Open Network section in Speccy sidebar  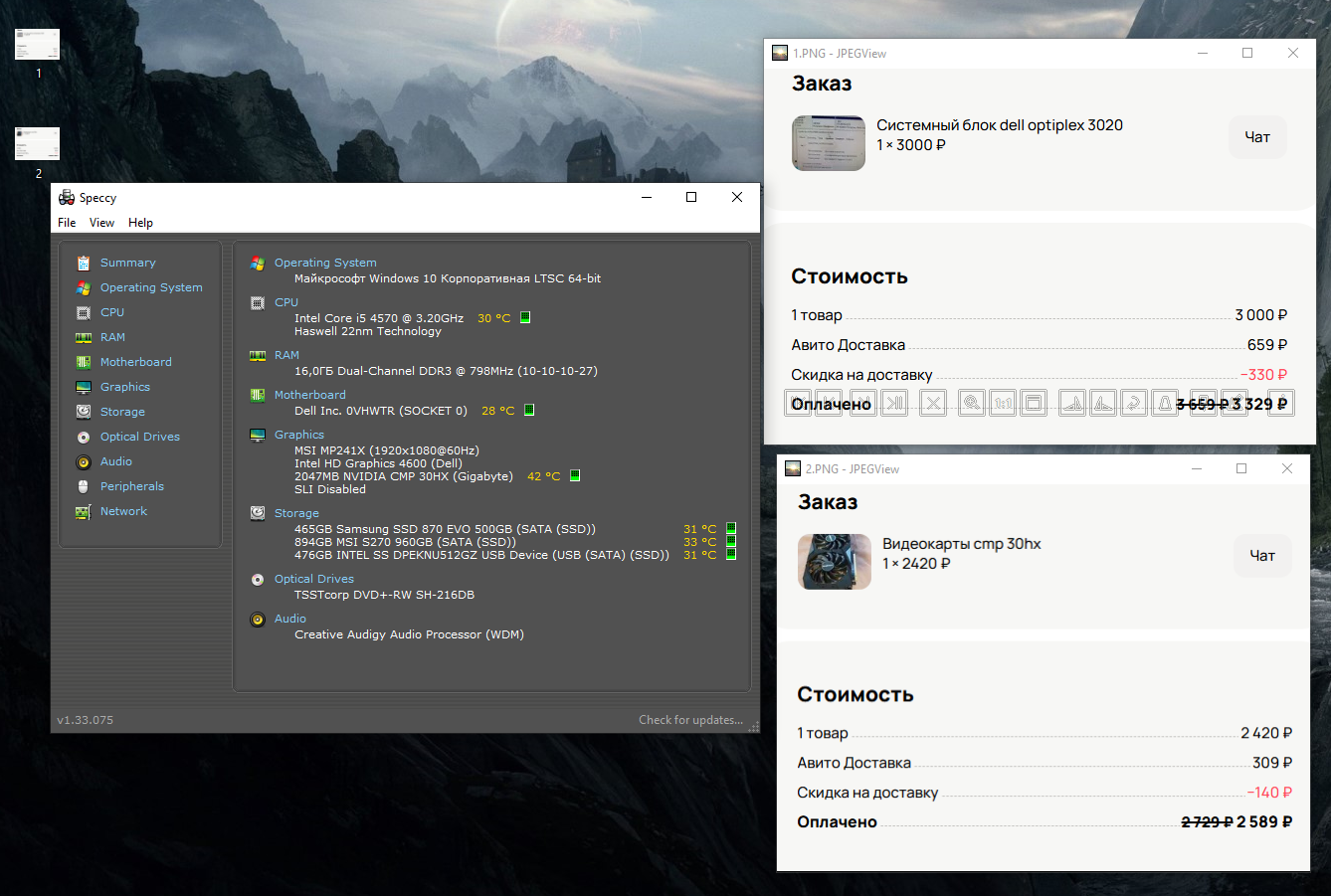pos(123,511)
